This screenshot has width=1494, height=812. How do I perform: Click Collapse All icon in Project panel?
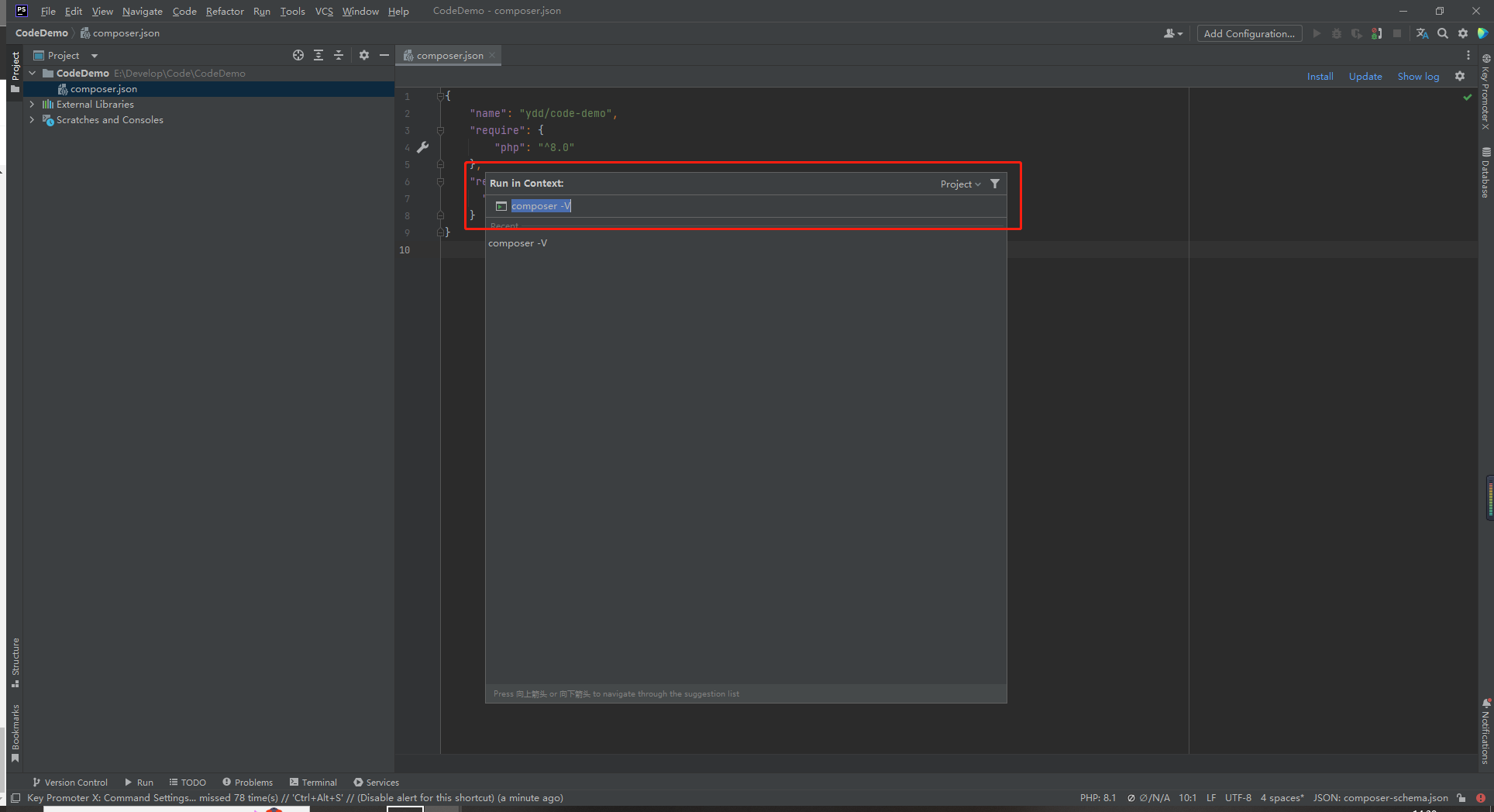339,55
